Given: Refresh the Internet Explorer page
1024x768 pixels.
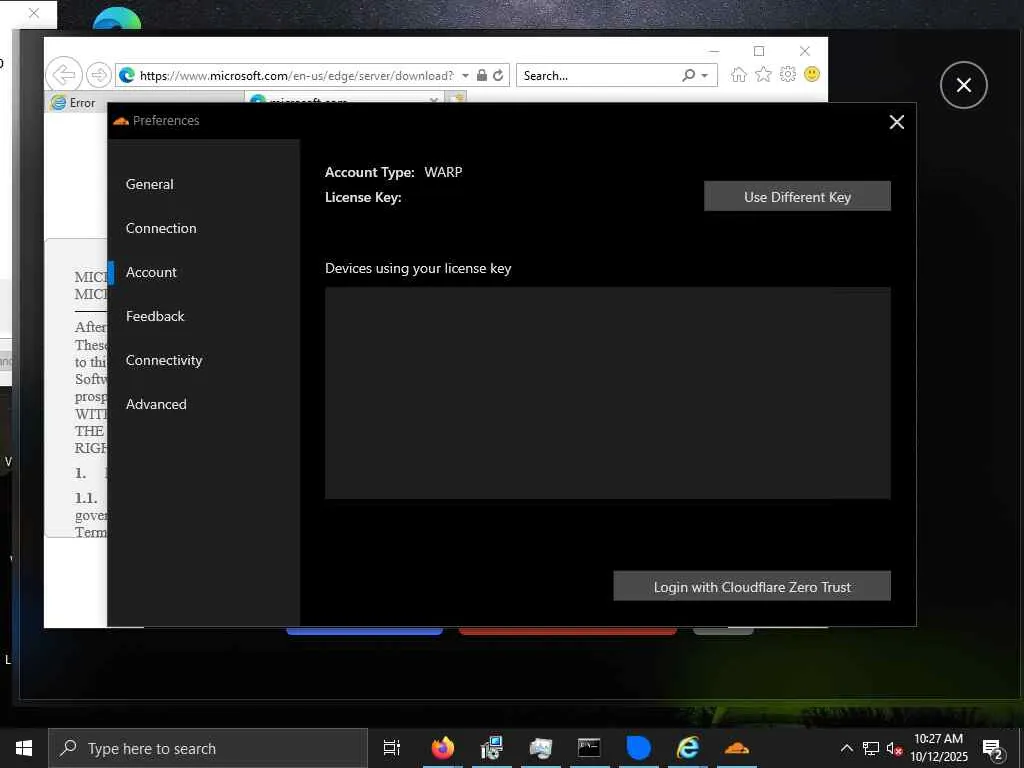Looking at the screenshot, I should (498, 75).
